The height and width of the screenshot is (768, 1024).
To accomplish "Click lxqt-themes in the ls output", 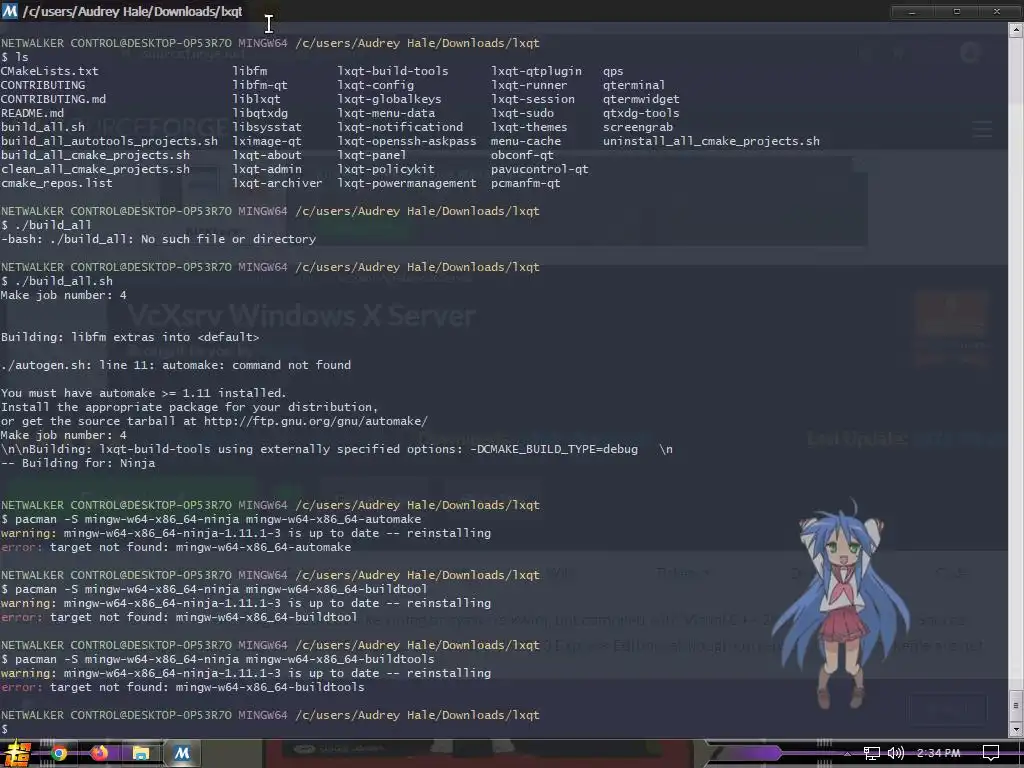I will pyautogui.click(x=529, y=127).
